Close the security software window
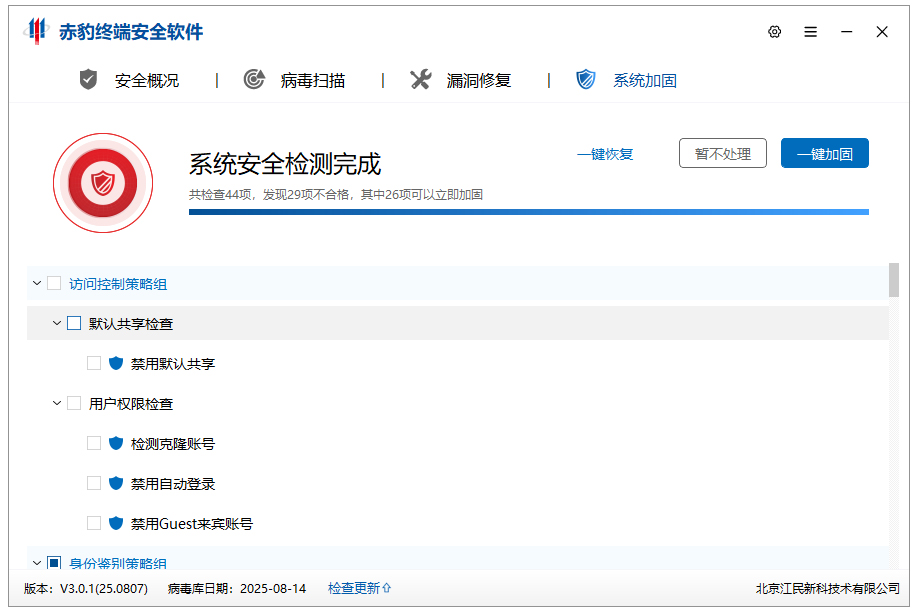Image resolution: width=913 pixels, height=612 pixels. point(882,32)
